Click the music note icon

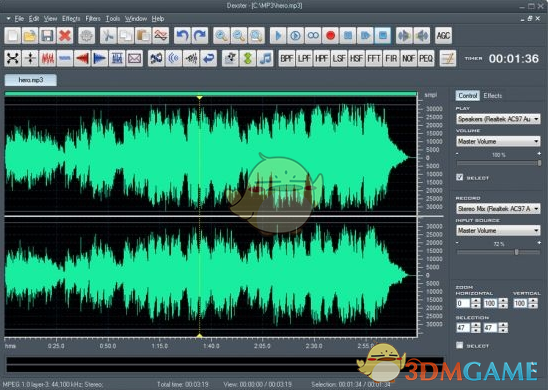click(x=265, y=58)
